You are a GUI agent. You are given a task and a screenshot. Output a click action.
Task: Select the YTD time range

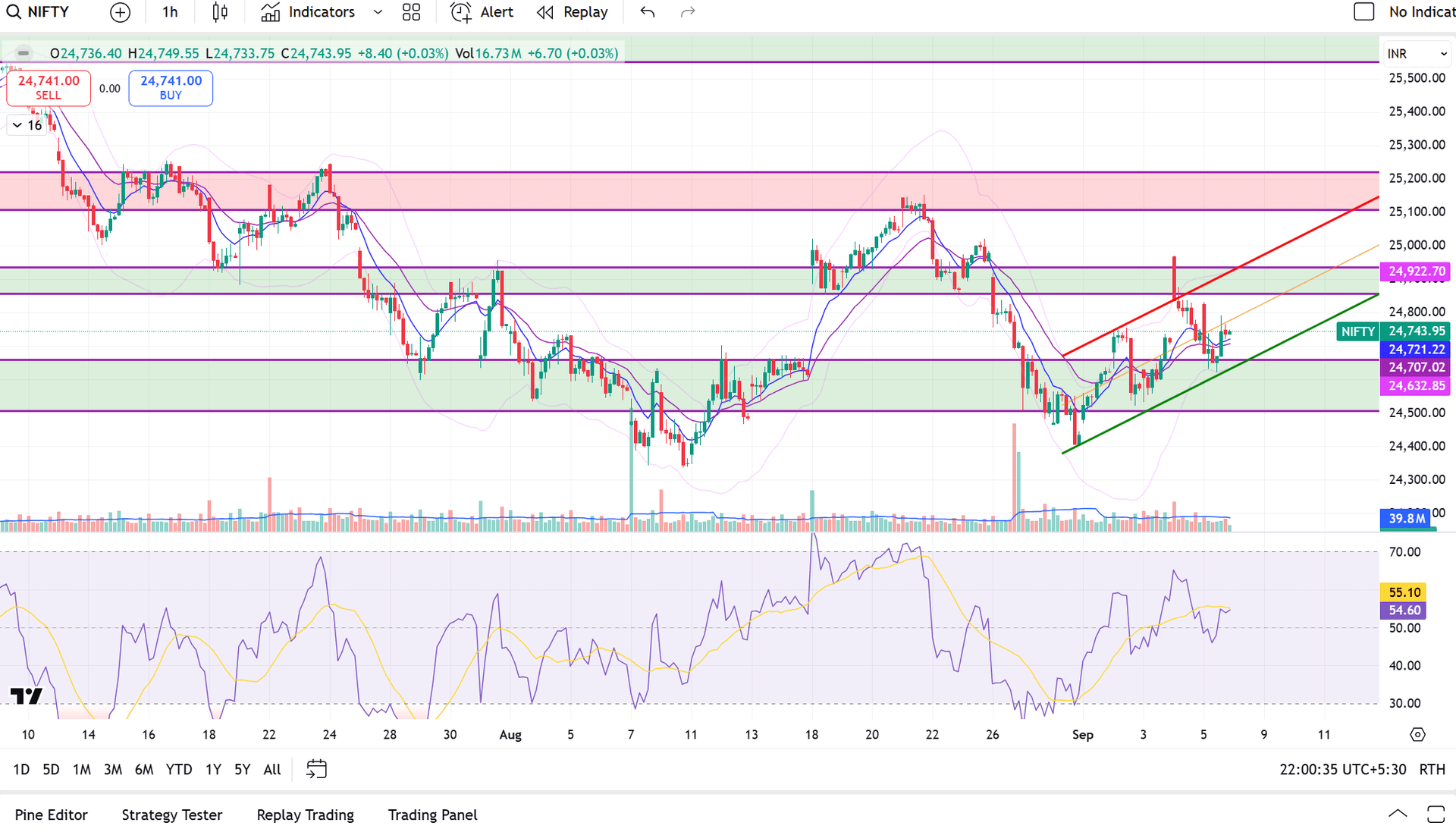(179, 770)
